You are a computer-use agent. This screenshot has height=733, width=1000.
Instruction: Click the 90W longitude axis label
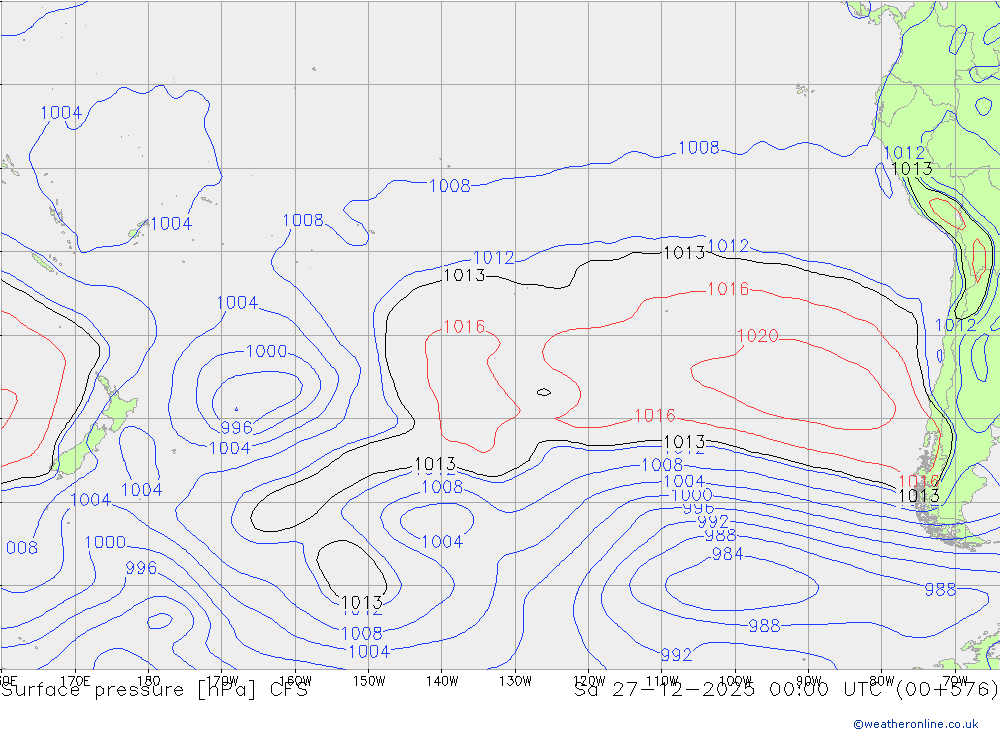(x=809, y=681)
